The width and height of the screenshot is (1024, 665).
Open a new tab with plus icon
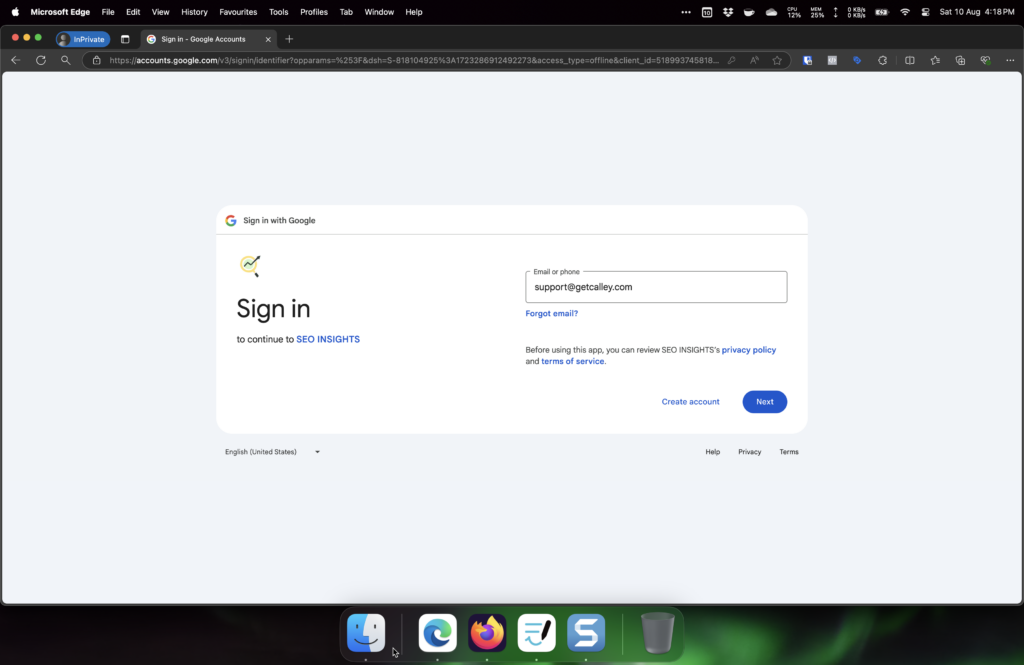[x=289, y=39]
